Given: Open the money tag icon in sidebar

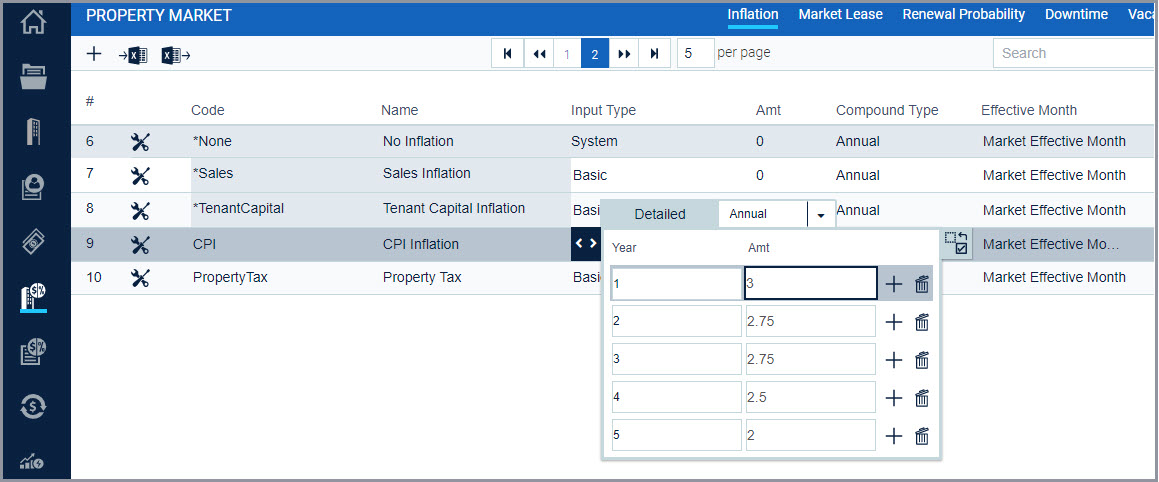Looking at the screenshot, I should 33,242.
